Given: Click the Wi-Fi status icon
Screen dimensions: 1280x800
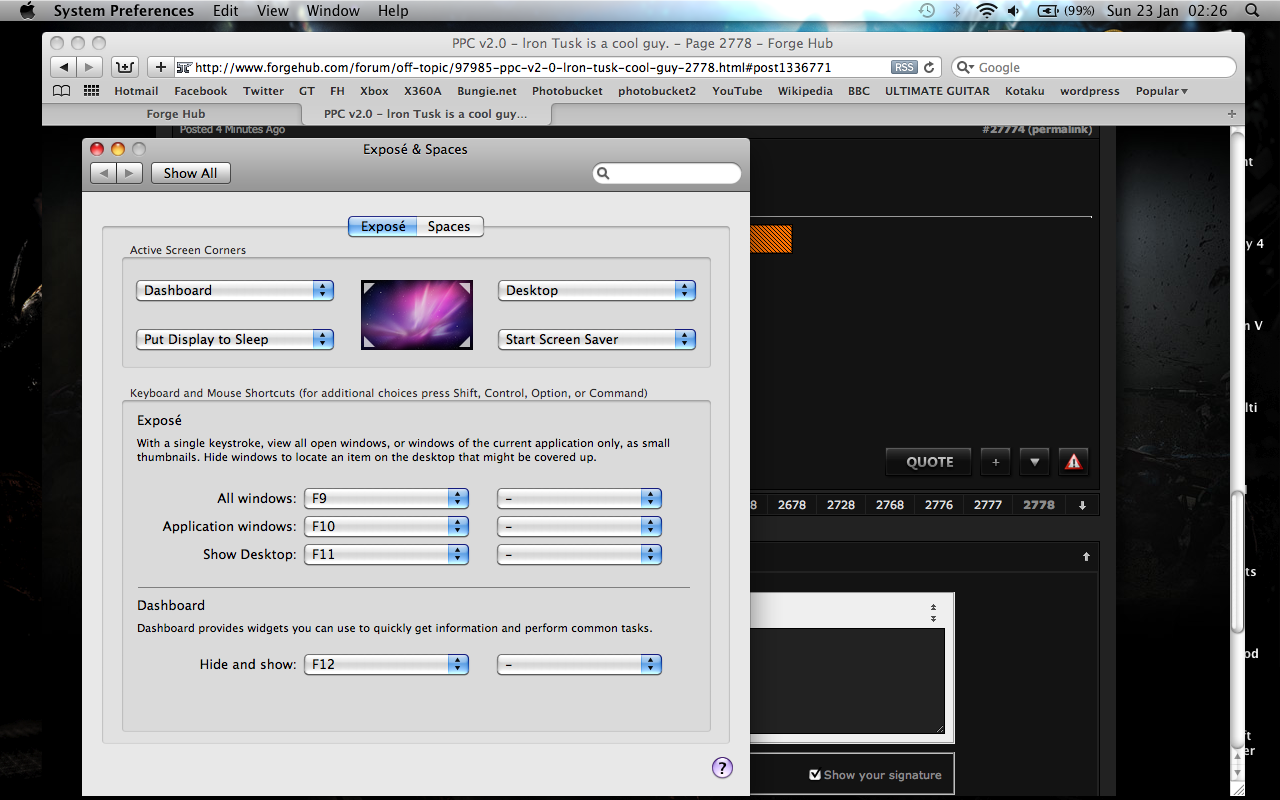Looking at the screenshot, I should [987, 11].
